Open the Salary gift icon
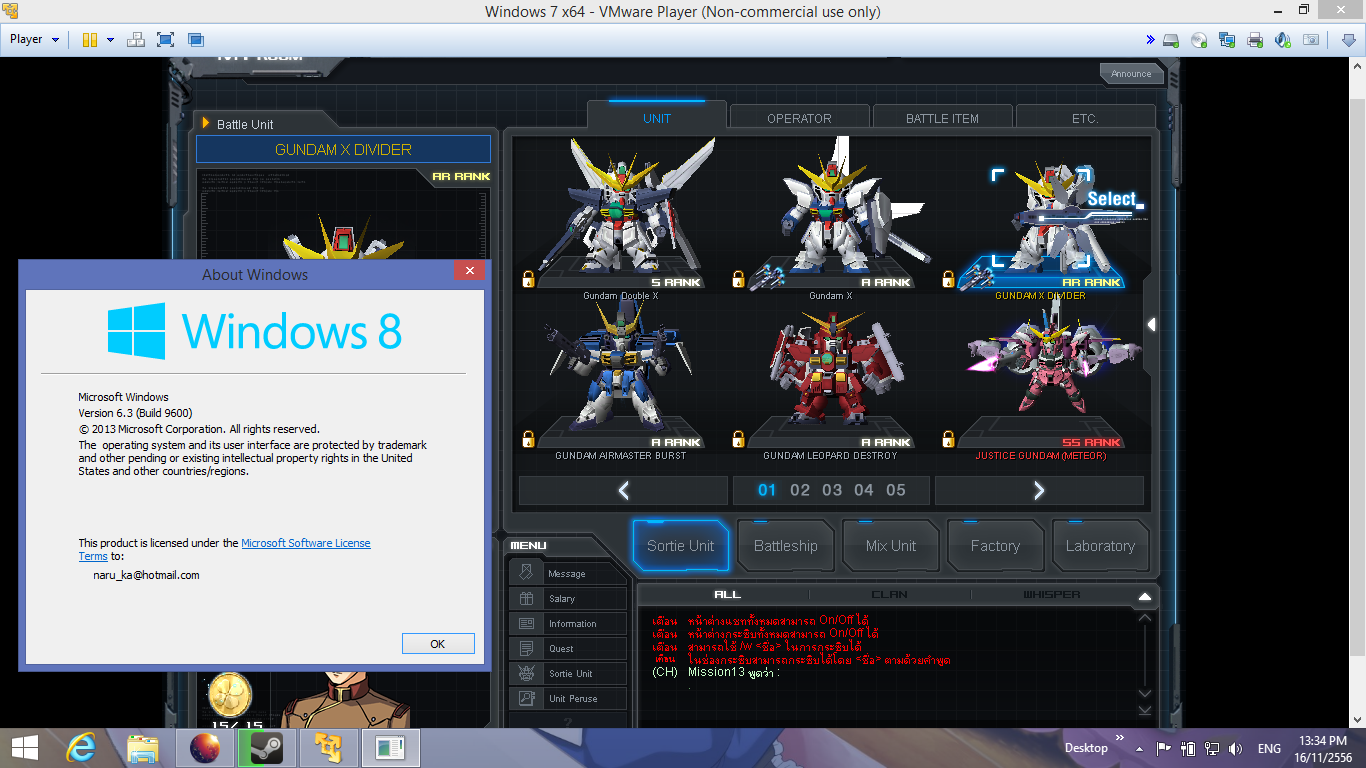The image size is (1366, 768). click(527, 598)
